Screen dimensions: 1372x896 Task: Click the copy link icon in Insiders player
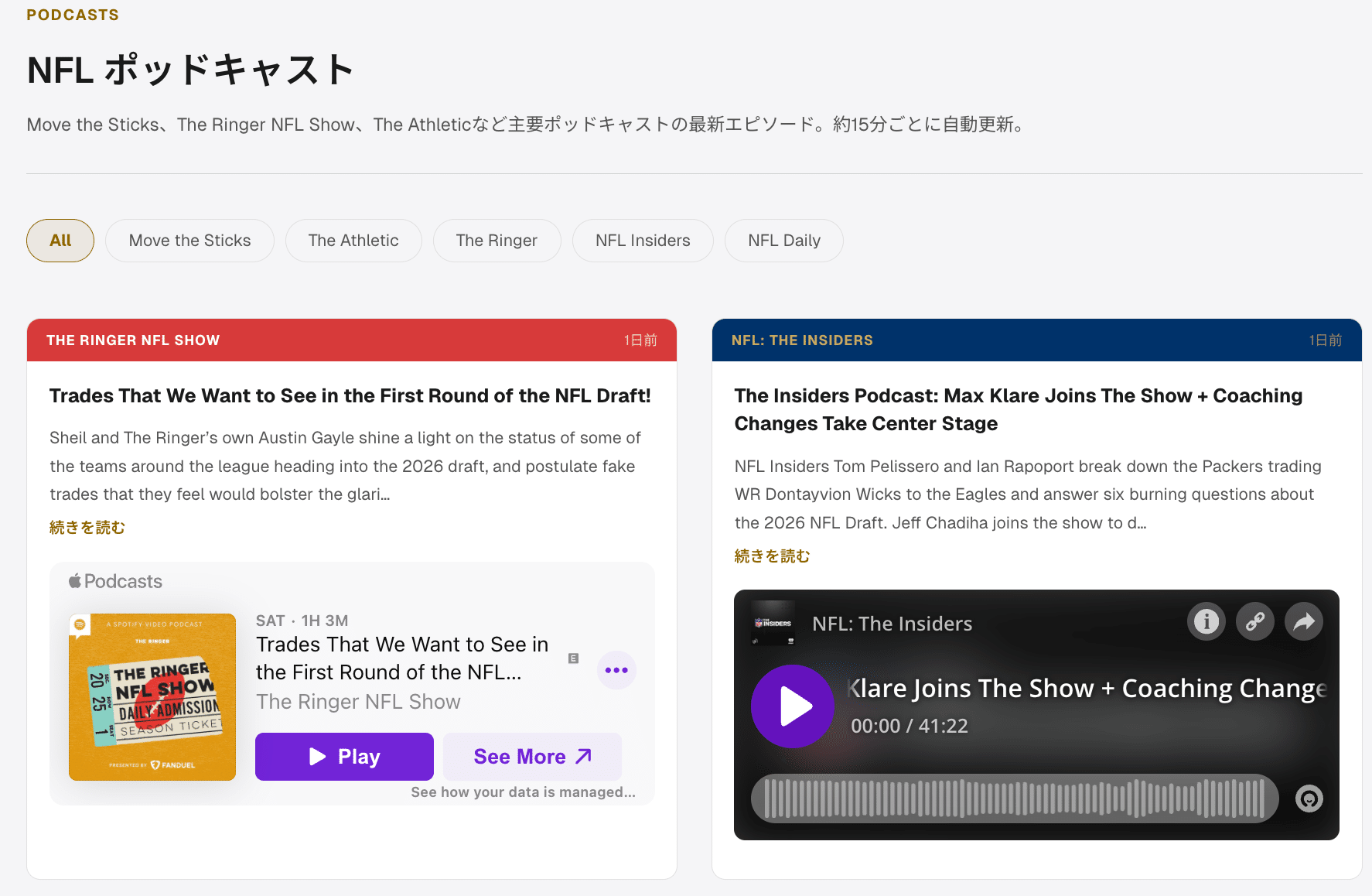point(1254,621)
